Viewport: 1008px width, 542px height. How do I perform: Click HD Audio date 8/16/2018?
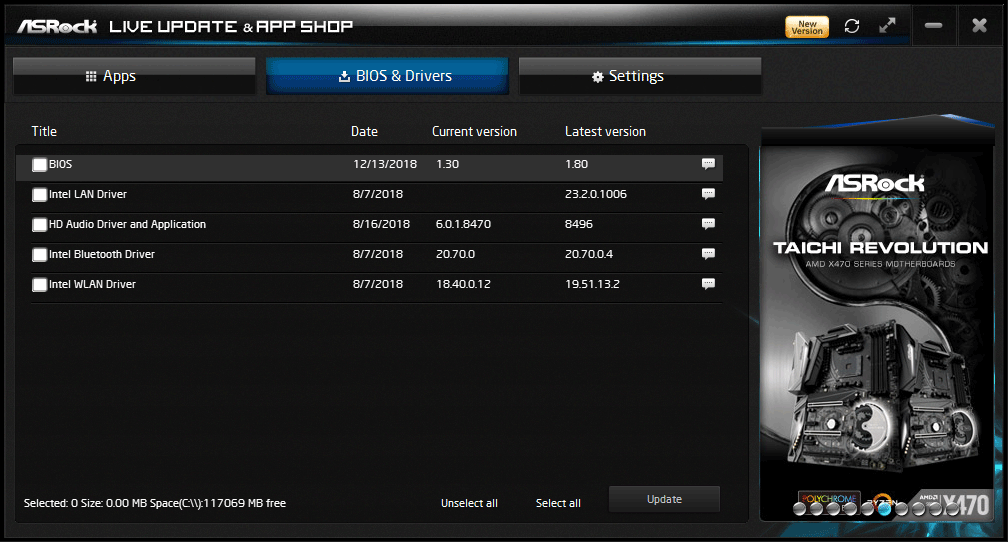coord(381,224)
